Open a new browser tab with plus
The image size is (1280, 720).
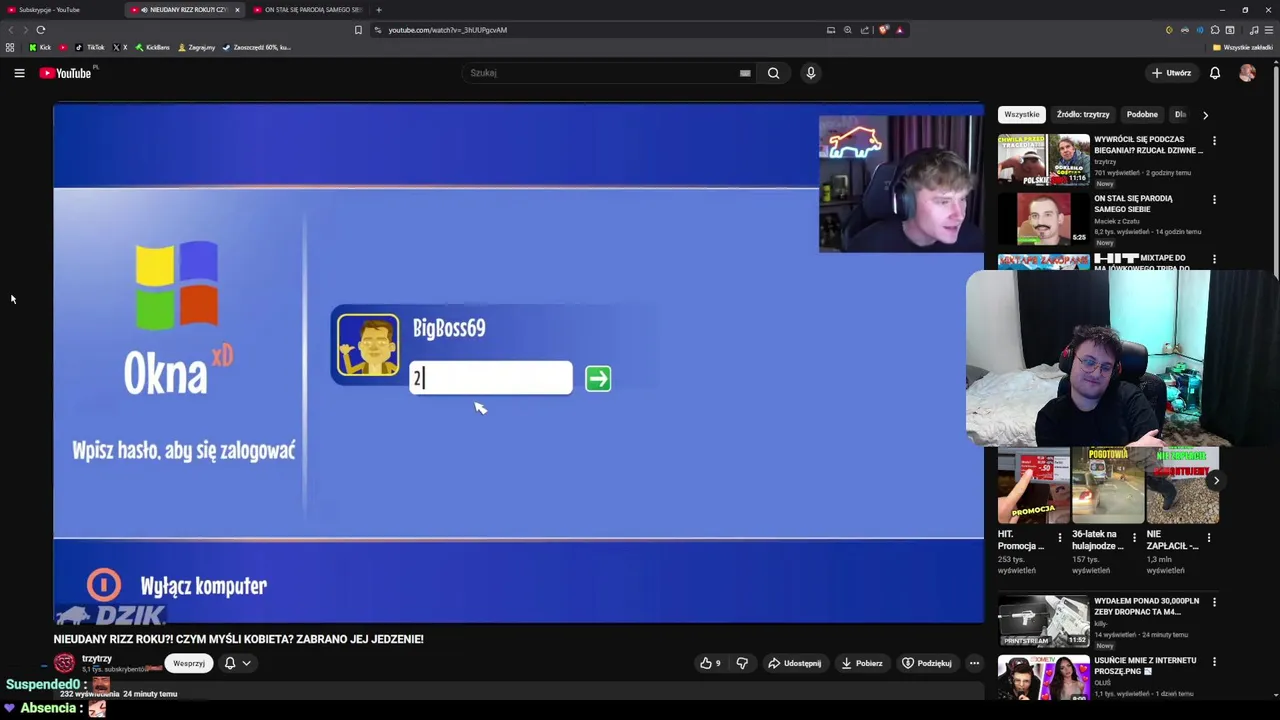point(378,10)
